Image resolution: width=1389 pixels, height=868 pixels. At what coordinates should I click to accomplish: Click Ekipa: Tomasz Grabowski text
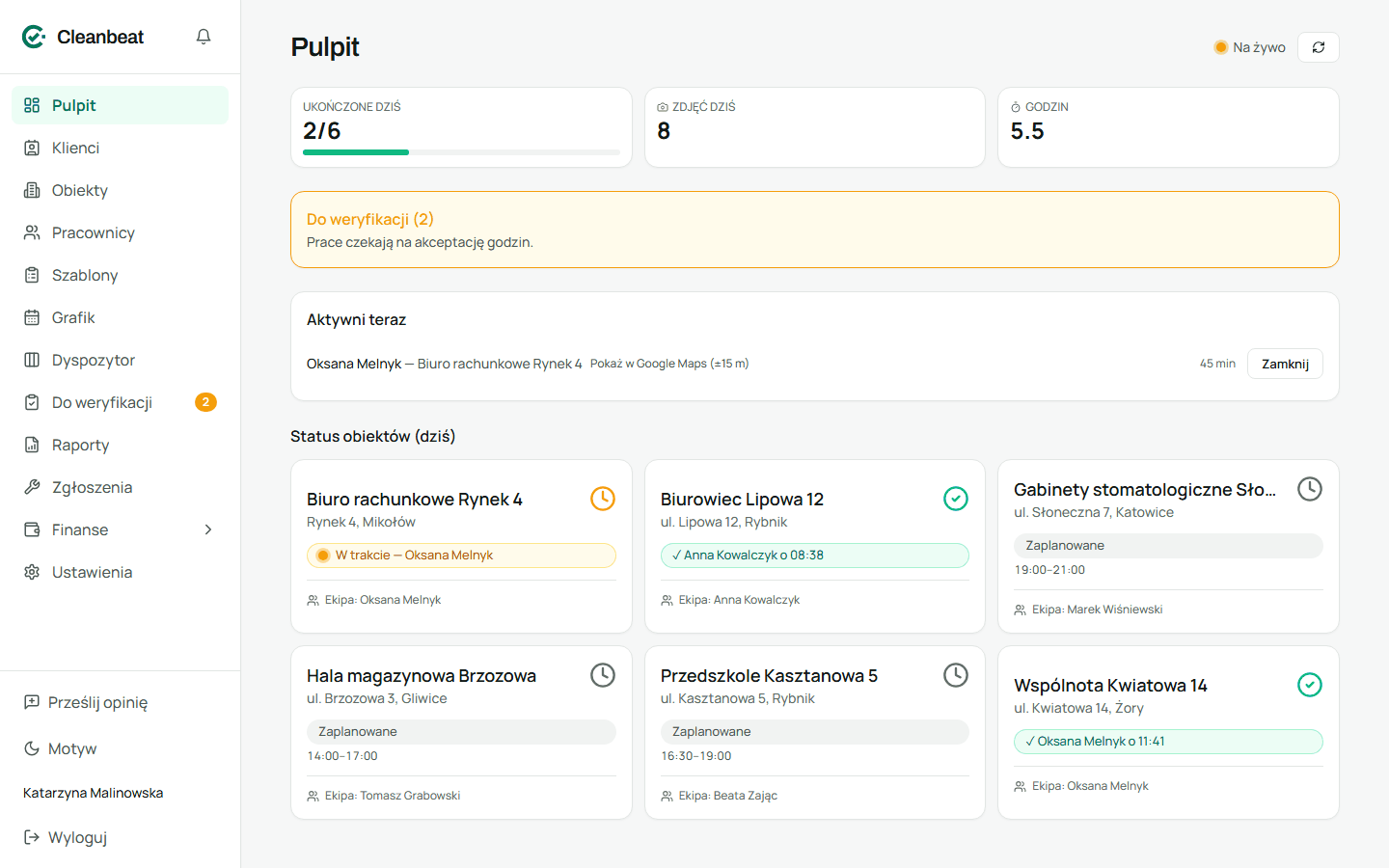click(x=393, y=796)
